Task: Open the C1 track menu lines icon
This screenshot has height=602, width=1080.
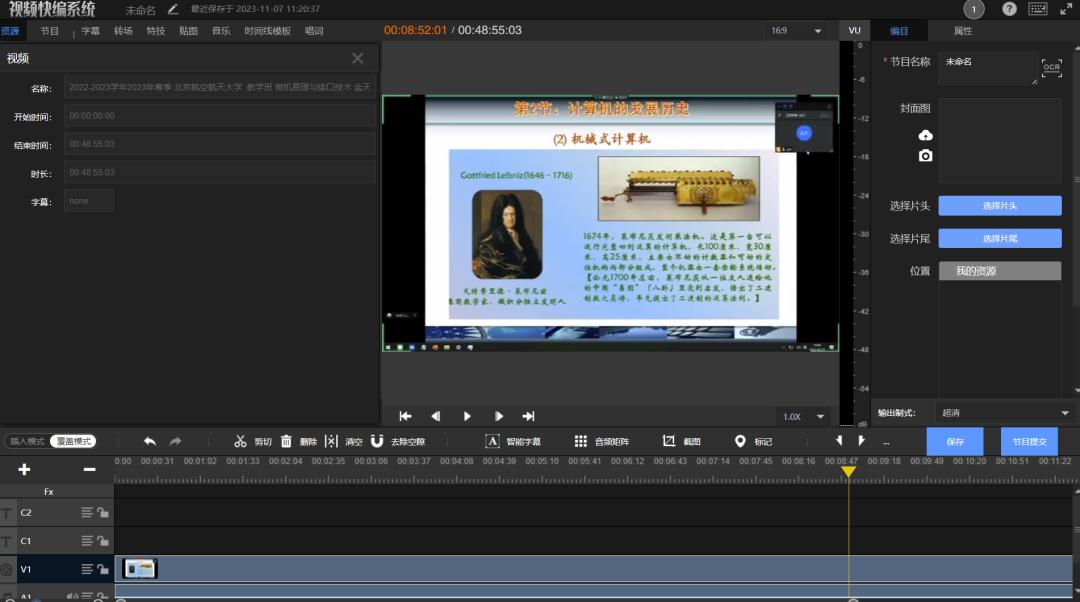Action: point(87,541)
